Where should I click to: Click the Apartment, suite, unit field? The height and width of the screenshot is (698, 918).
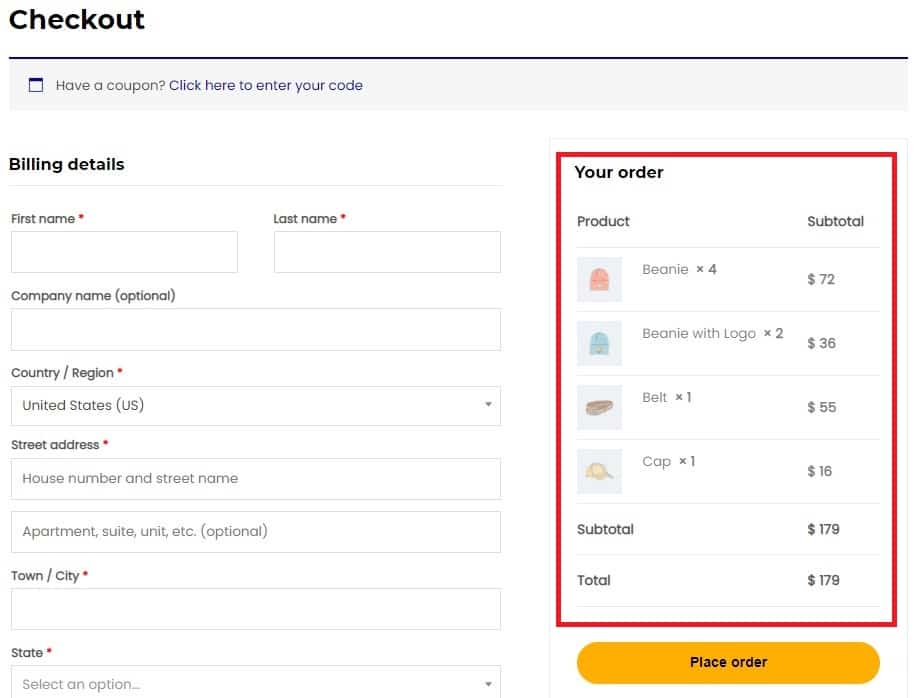(256, 532)
